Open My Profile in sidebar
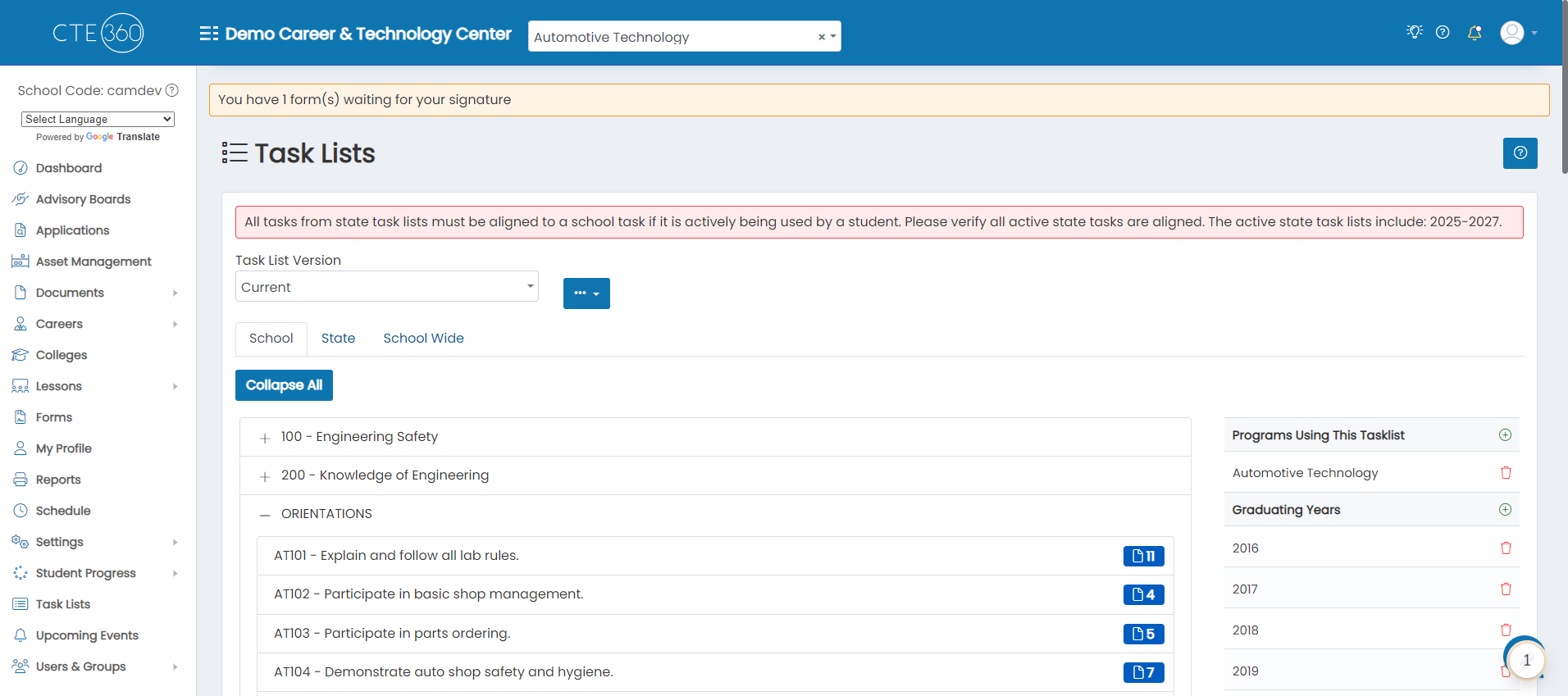The height and width of the screenshot is (696, 1568). pos(63,448)
